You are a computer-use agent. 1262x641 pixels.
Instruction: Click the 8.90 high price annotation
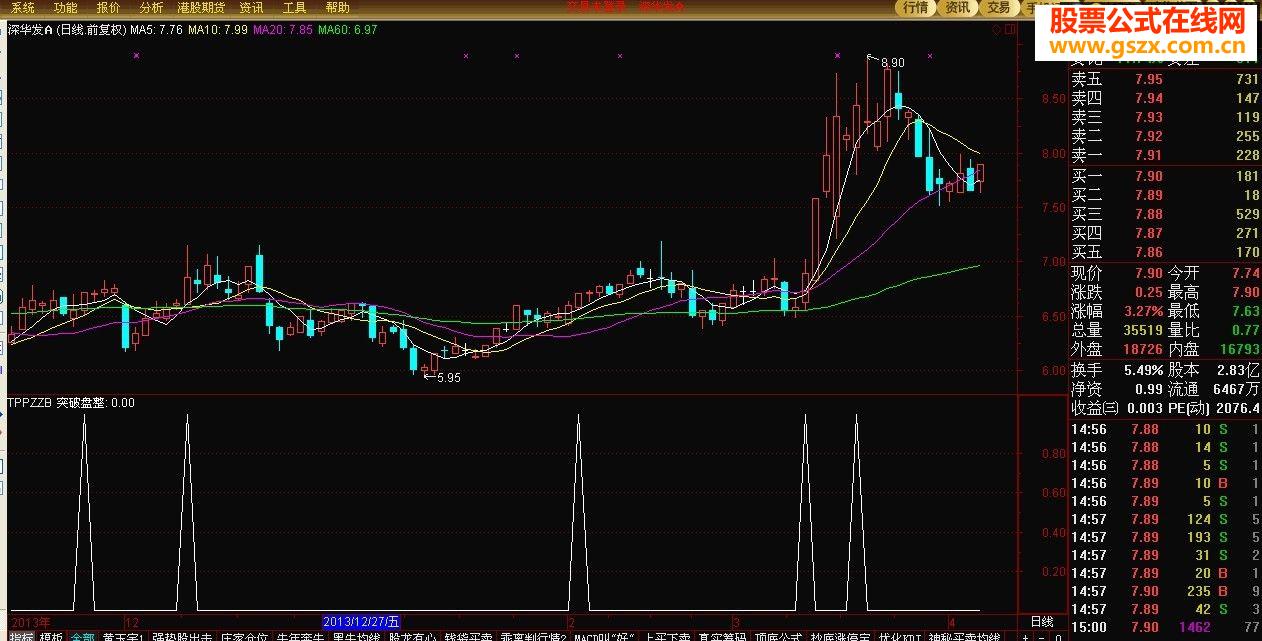(x=892, y=62)
